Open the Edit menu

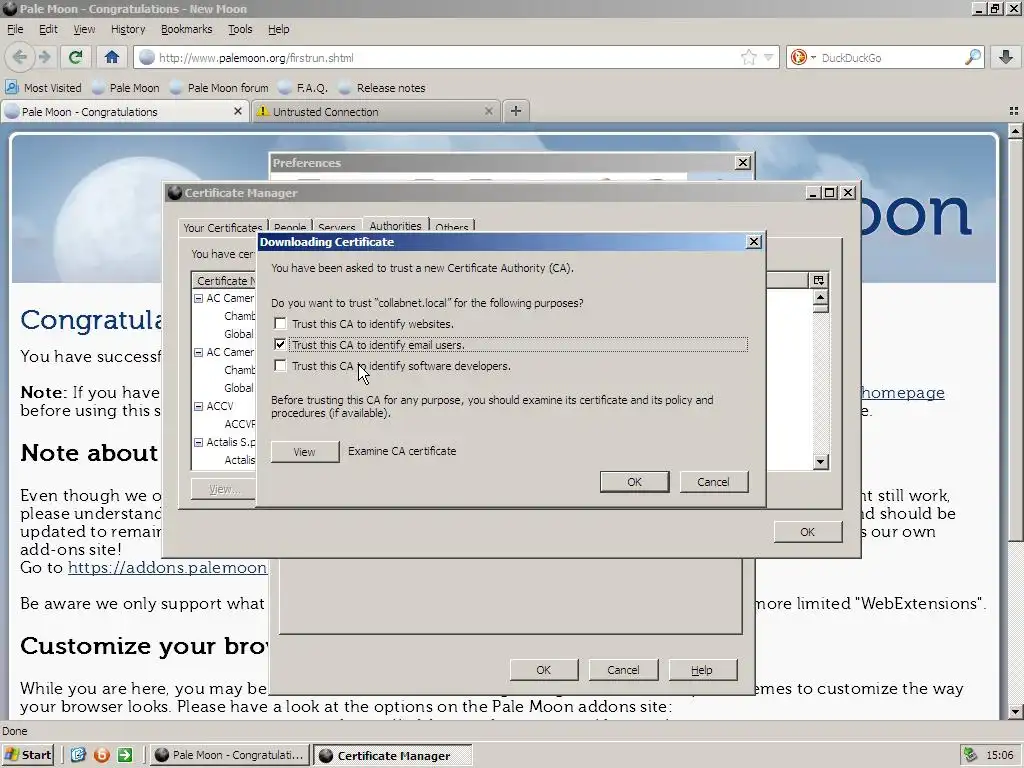48,29
